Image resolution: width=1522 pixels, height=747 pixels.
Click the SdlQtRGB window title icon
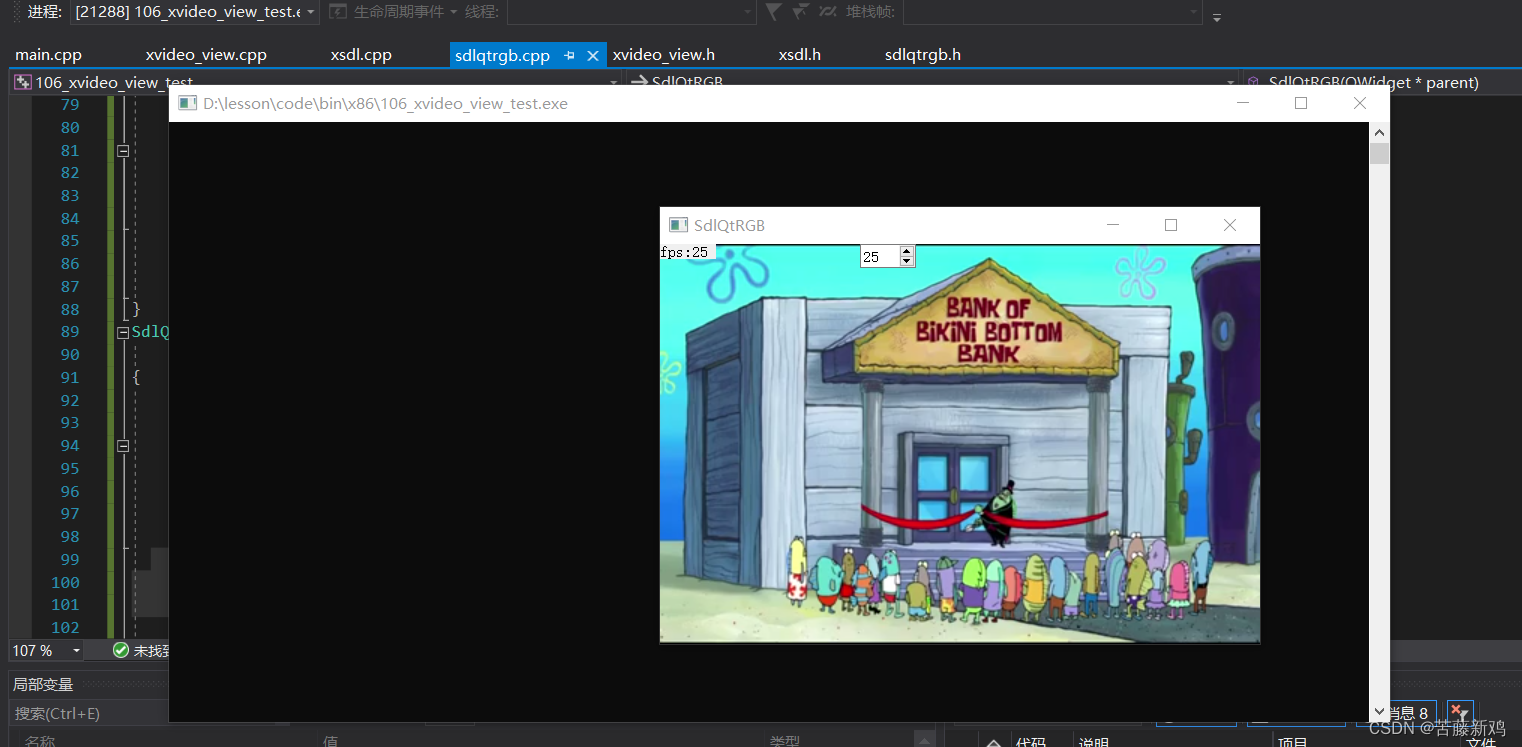click(678, 225)
